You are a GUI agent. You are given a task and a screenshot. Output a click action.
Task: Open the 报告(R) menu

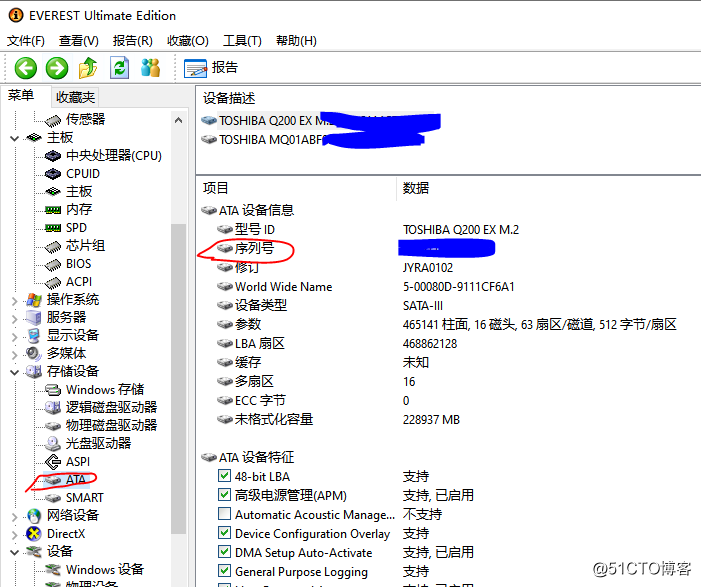point(133,41)
